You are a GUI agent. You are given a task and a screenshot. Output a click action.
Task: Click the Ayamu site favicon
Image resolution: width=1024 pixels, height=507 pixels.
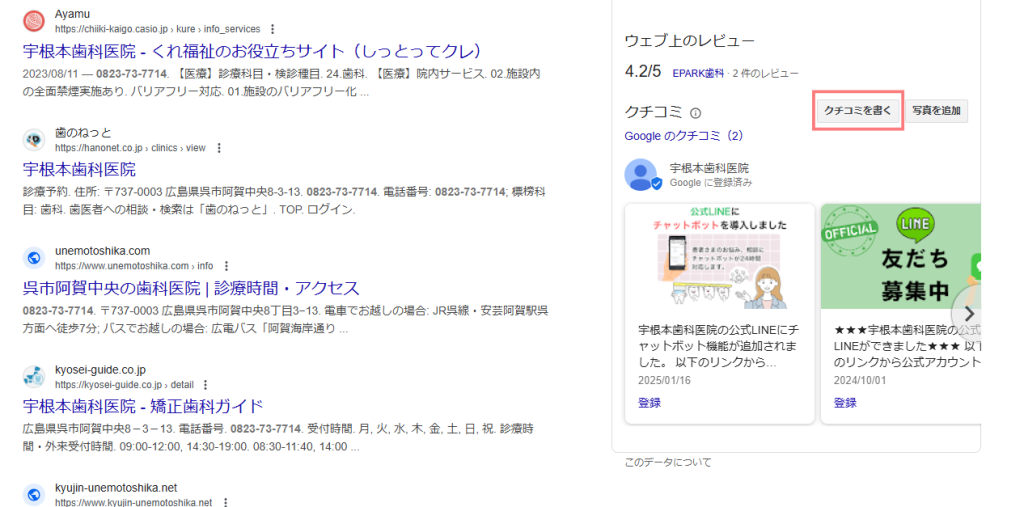pyautogui.click(x=34, y=21)
